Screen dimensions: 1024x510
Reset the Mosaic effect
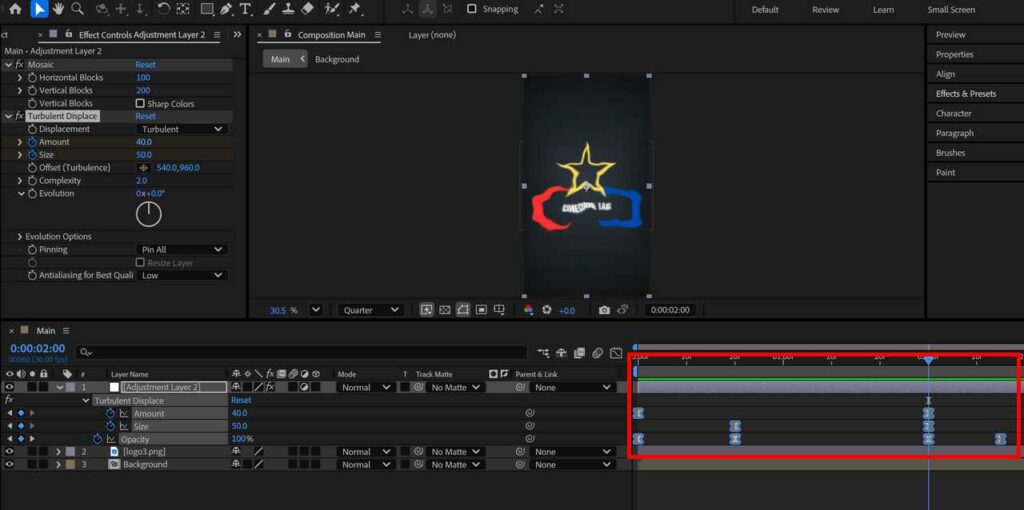click(146, 65)
